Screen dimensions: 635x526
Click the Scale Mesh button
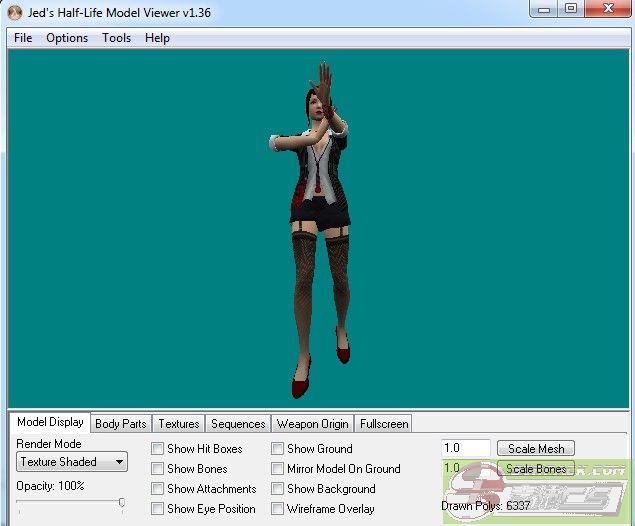[536, 449]
